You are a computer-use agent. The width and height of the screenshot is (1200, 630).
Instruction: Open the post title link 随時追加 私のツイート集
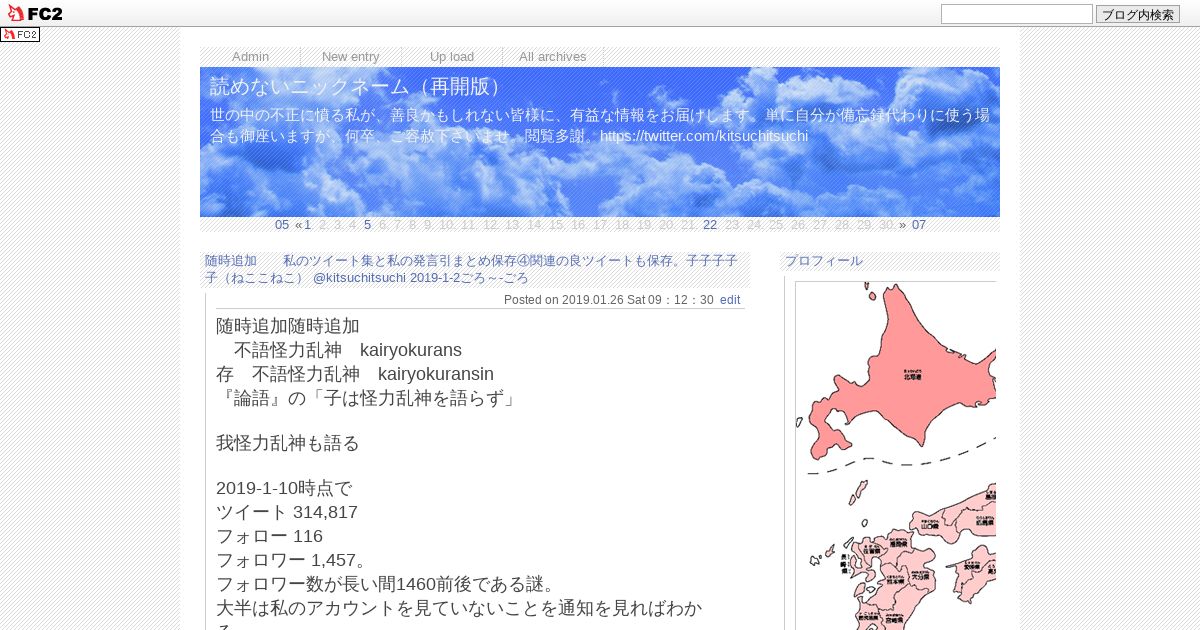(x=471, y=269)
